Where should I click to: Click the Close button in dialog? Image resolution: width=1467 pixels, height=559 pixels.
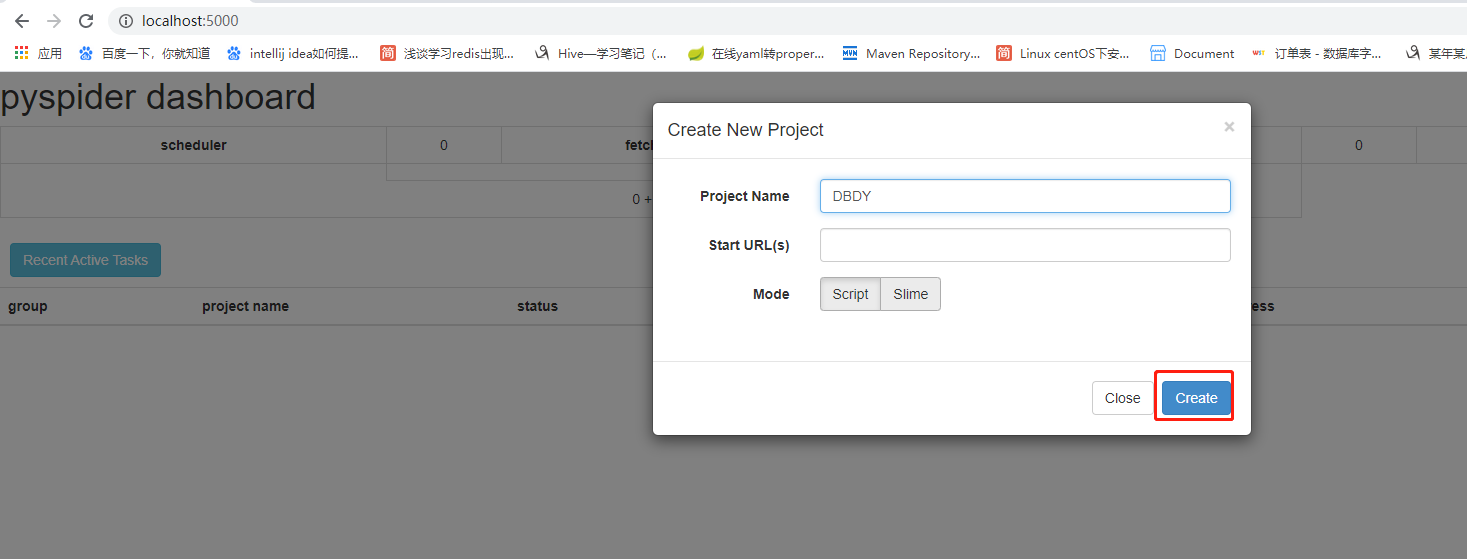(x=1122, y=398)
